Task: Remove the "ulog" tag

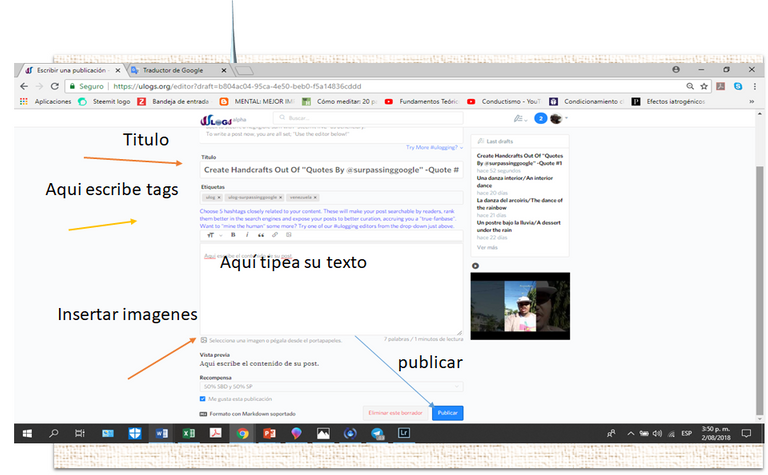Action: click(219, 198)
